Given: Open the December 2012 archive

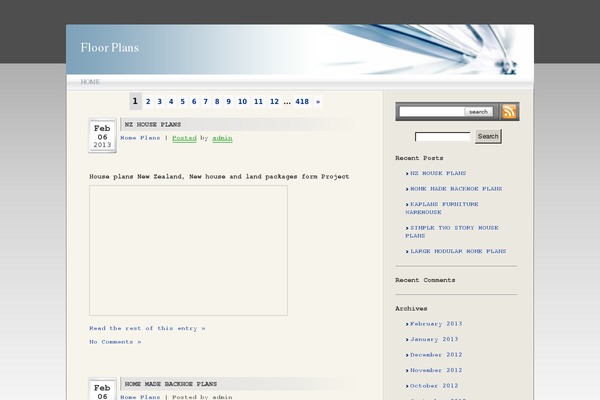Looking at the screenshot, I should tap(436, 355).
